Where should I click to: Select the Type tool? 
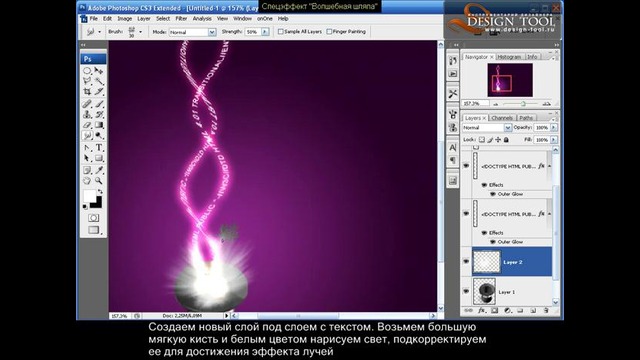99,148
